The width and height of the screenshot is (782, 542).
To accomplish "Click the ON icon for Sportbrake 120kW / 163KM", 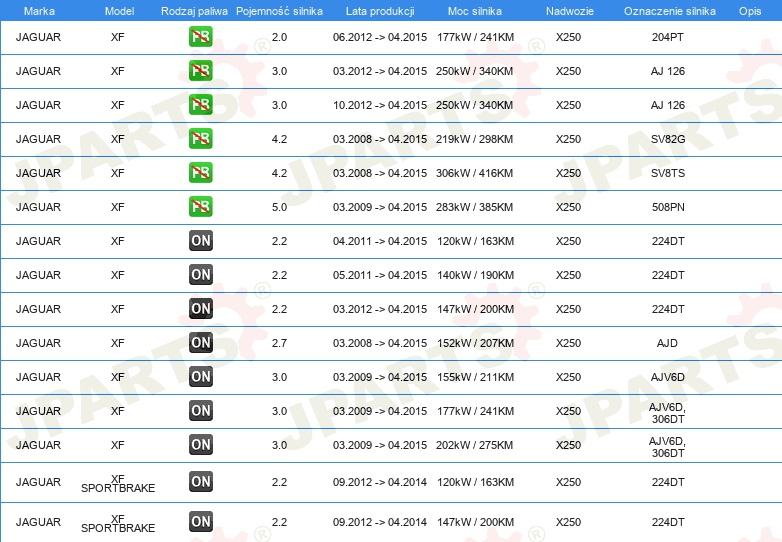I will click(x=200, y=482).
